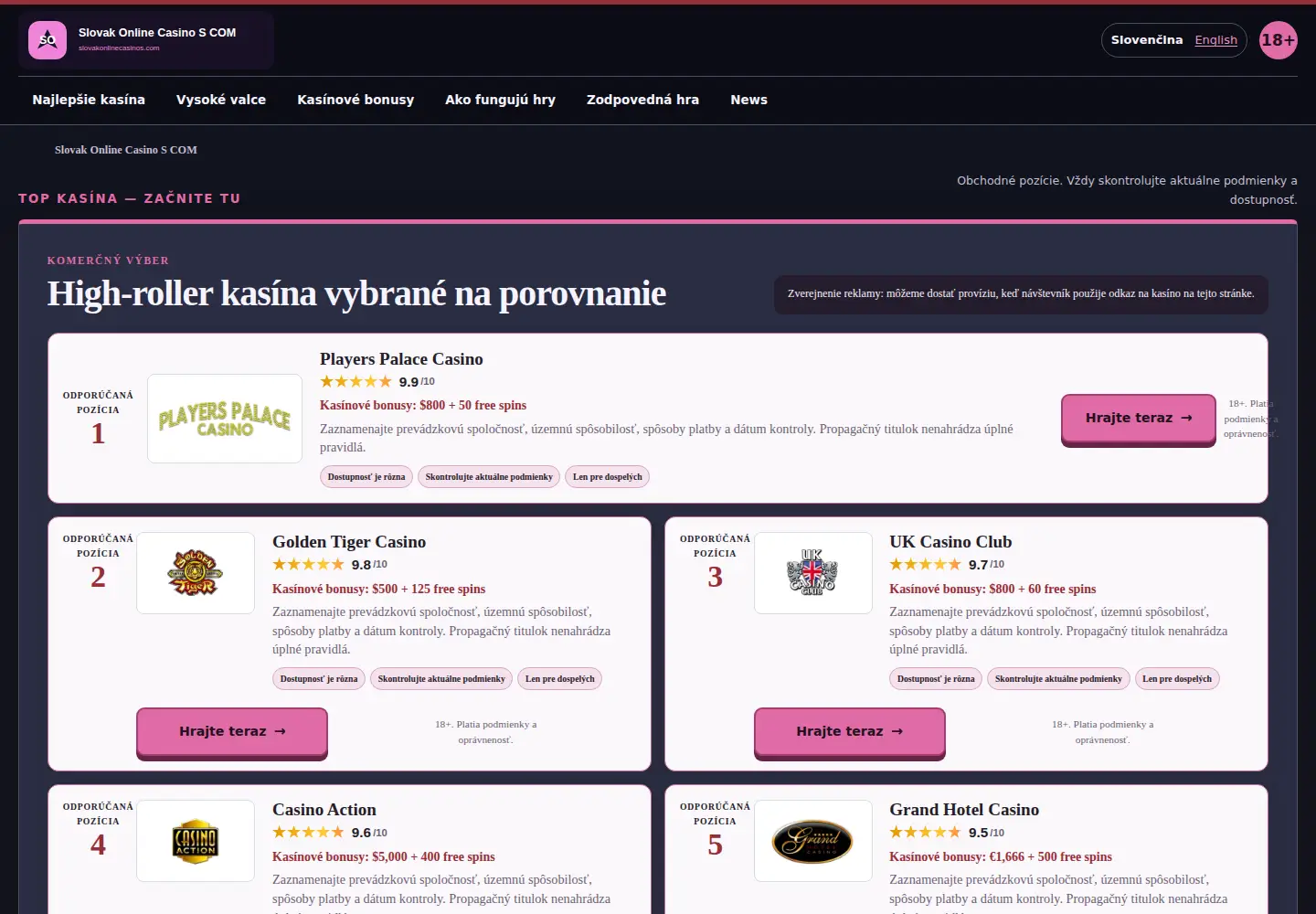Screen dimensions: 1316x914
Task: Open the UK Casino Club logo
Action: pos(812,573)
